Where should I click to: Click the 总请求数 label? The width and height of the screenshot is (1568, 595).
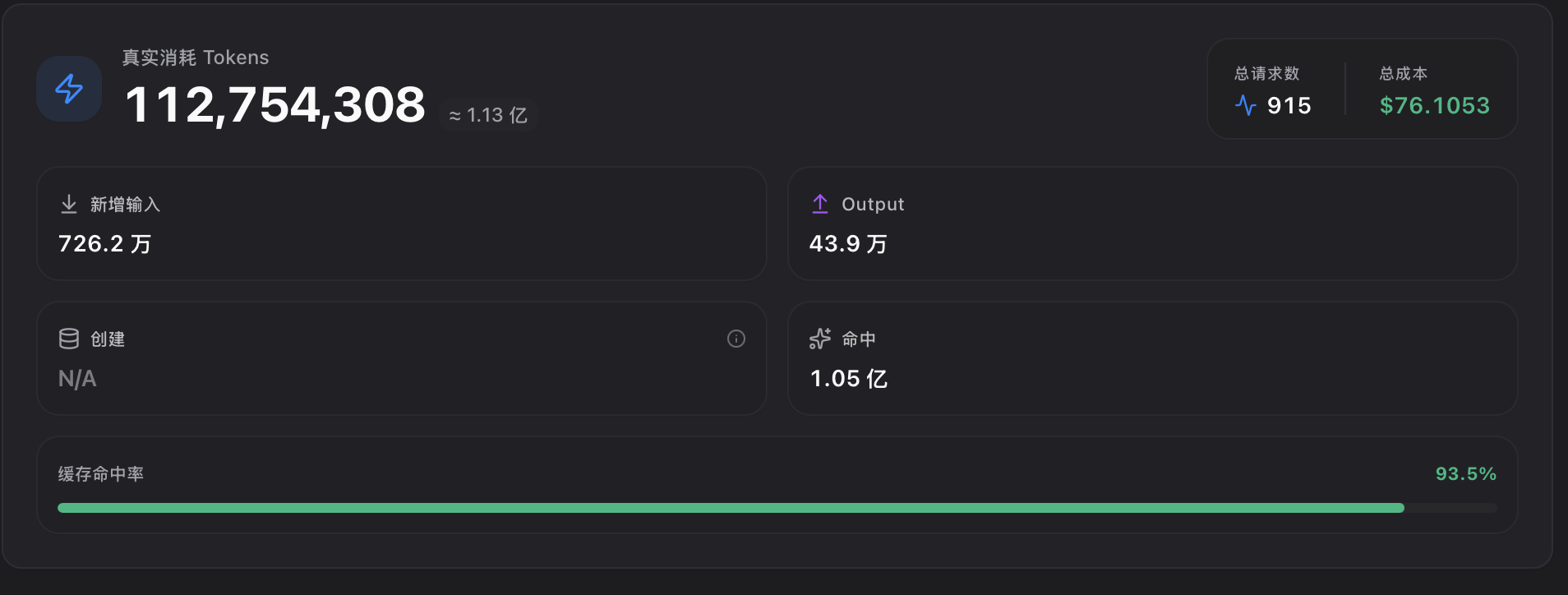point(1267,73)
